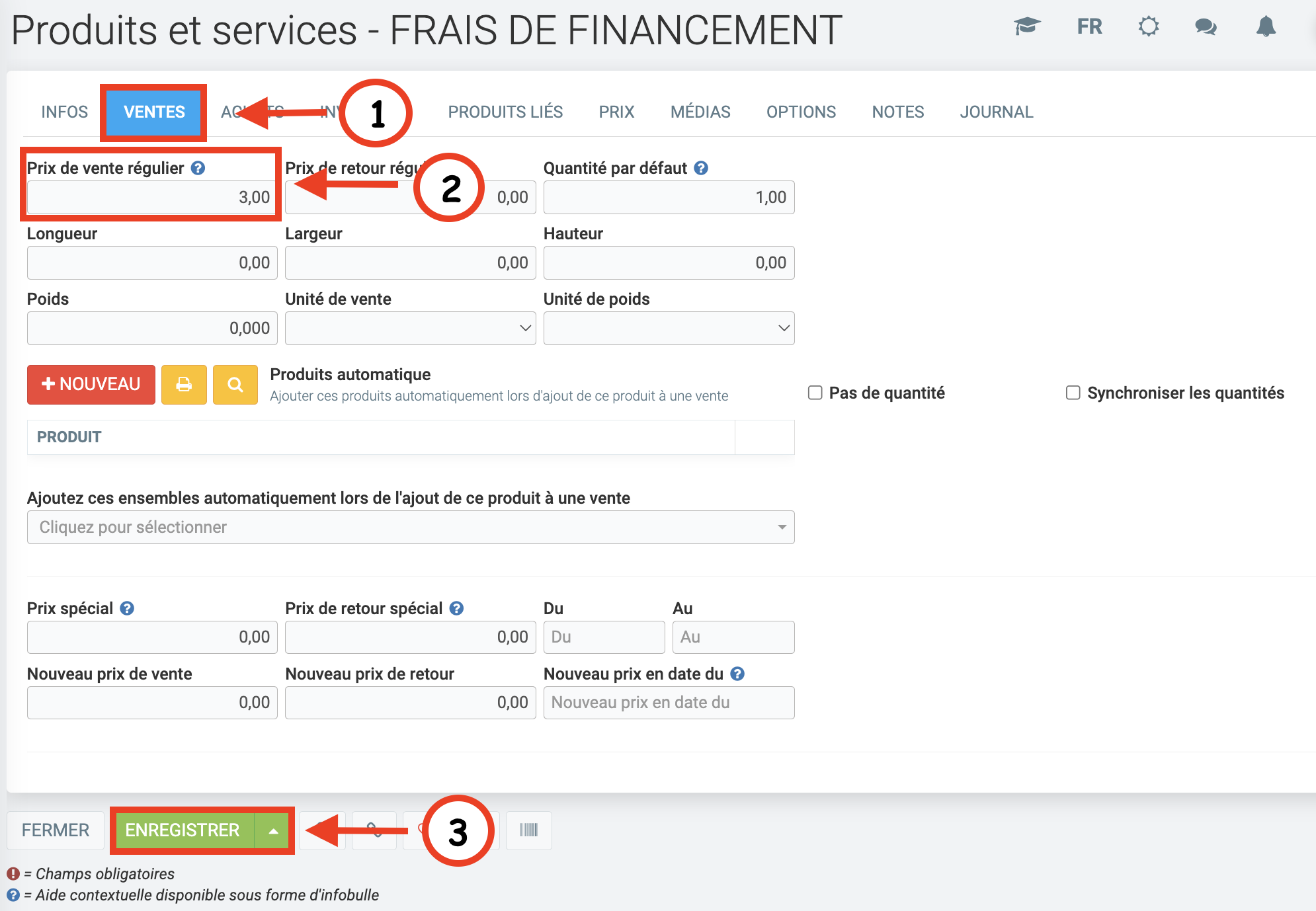This screenshot has width=1316, height=911.
Task: Click the red Nouveau button
Action: [91, 384]
